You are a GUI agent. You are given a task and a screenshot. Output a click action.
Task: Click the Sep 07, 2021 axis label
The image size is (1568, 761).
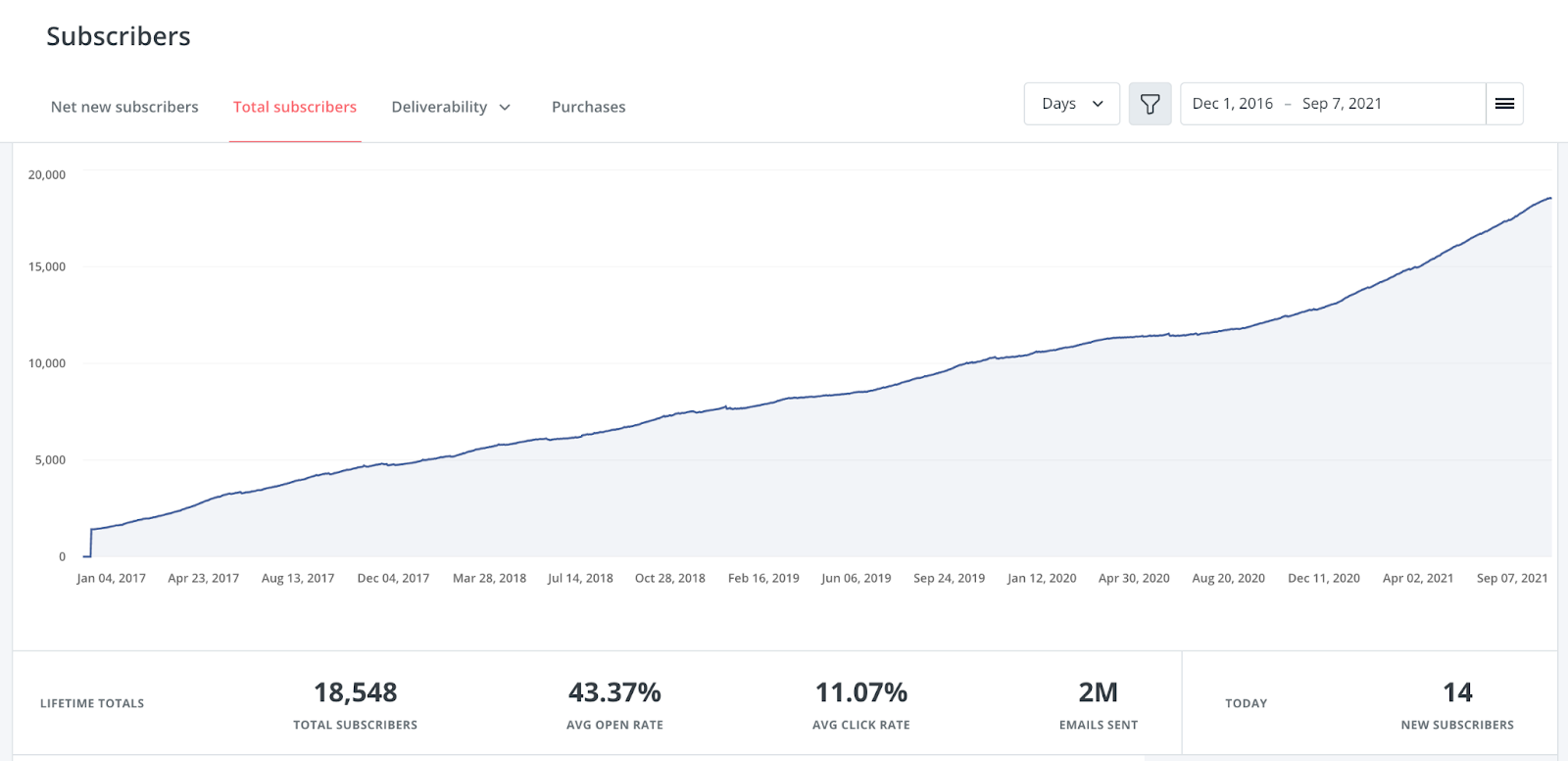tap(1512, 578)
